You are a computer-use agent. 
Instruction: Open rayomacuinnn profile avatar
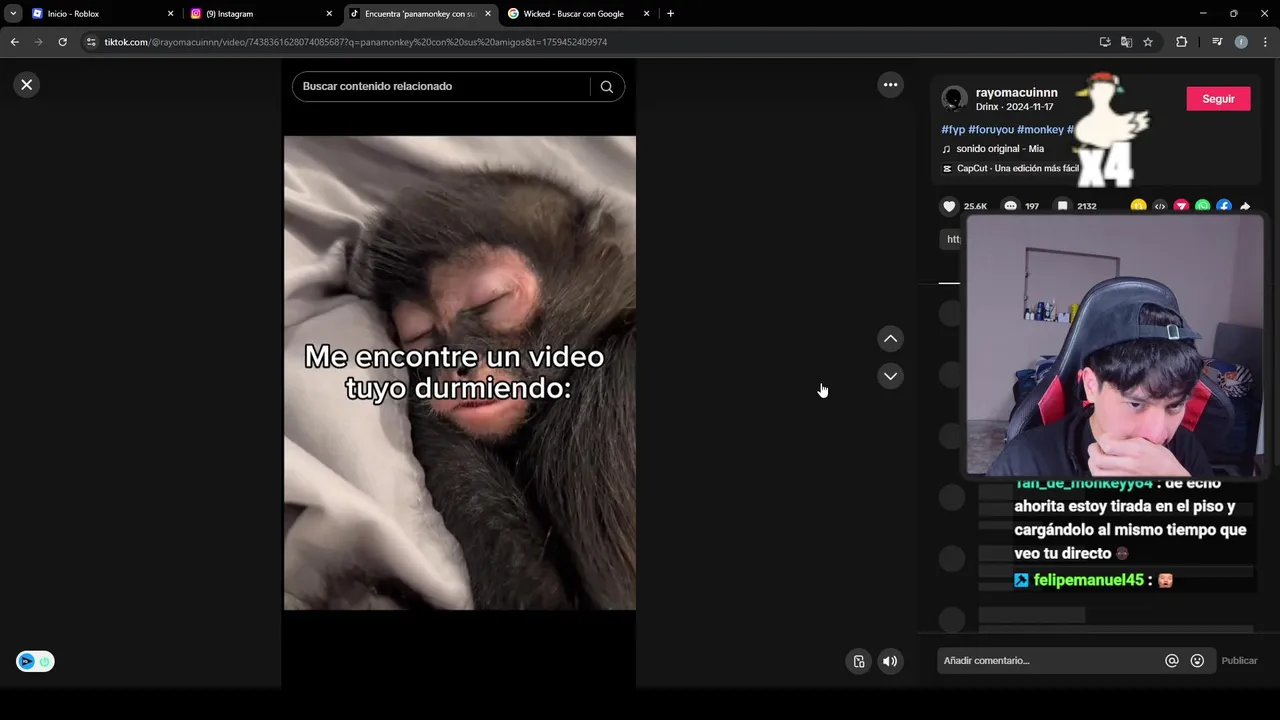coord(955,98)
